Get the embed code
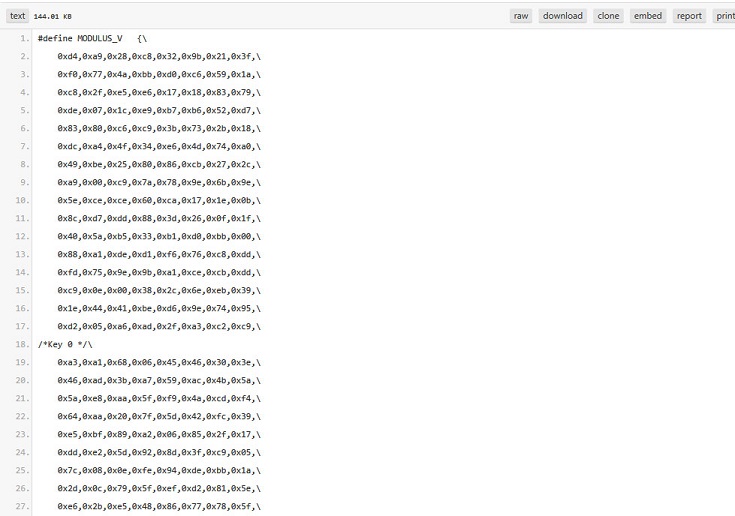 (648, 16)
